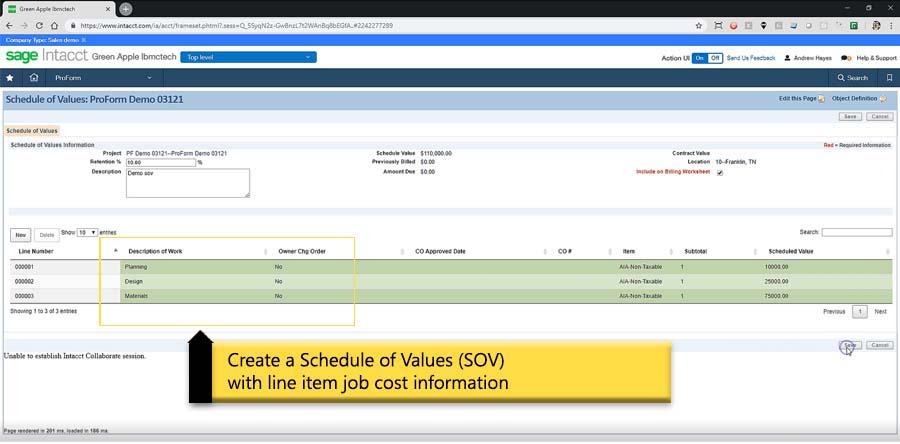Click scheduled value 10000.00
Screen dimensions: 900x444
776,267
